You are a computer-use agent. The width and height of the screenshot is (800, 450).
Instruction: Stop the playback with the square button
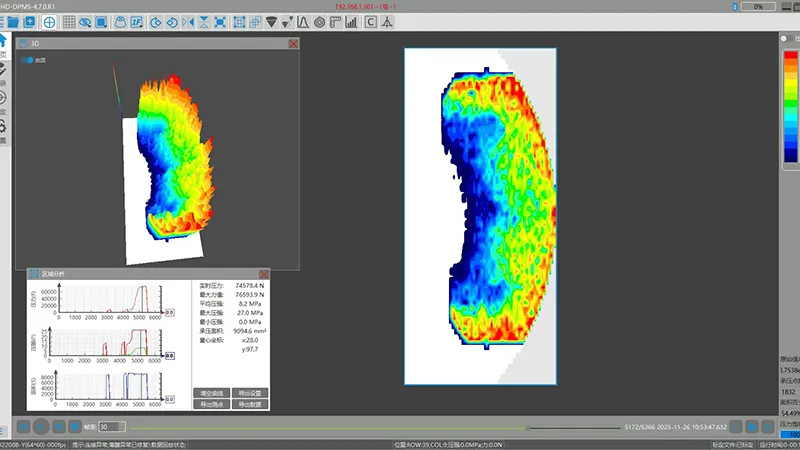coord(75,427)
